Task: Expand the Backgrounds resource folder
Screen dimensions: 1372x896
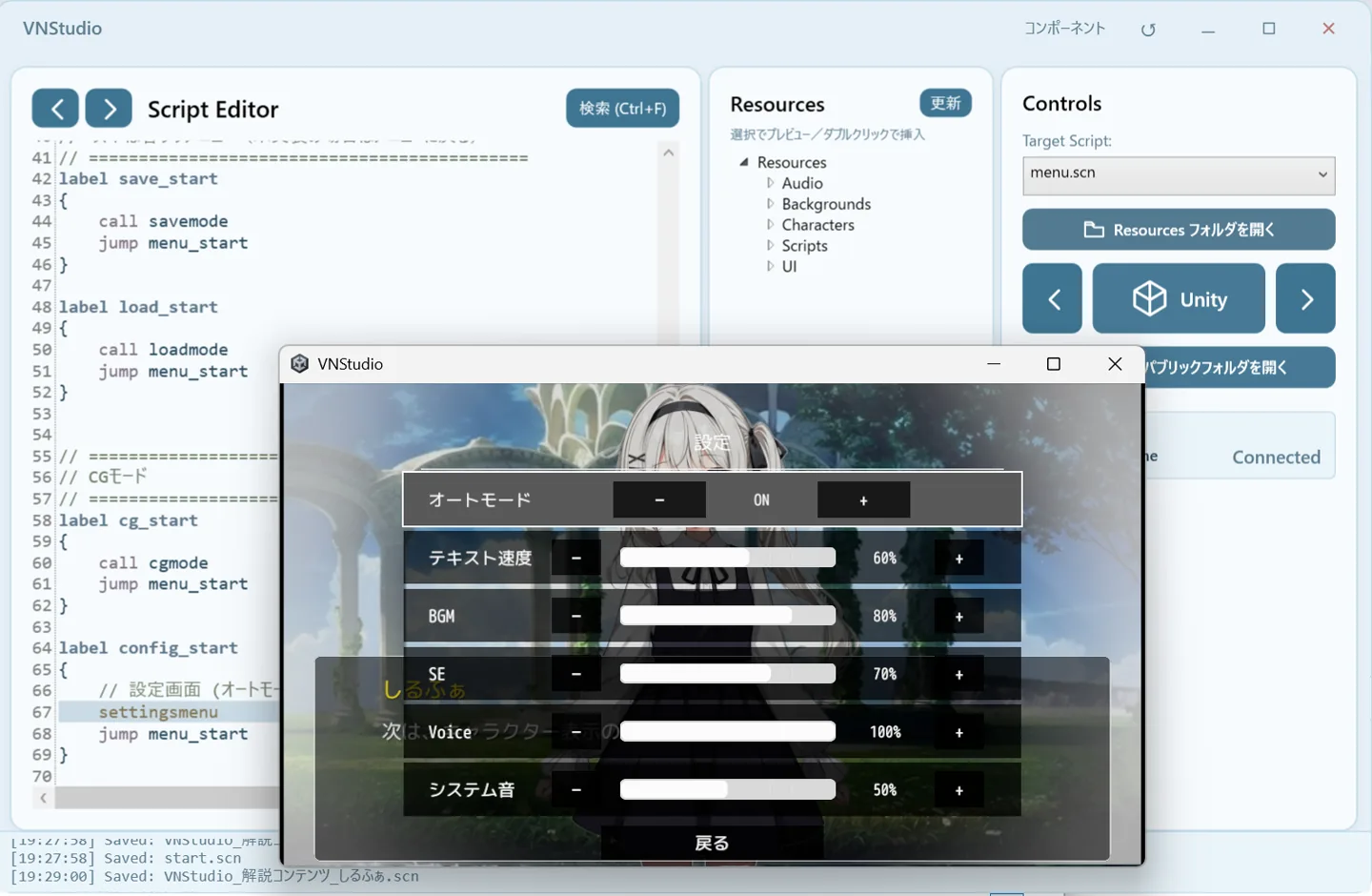Action: (x=770, y=204)
